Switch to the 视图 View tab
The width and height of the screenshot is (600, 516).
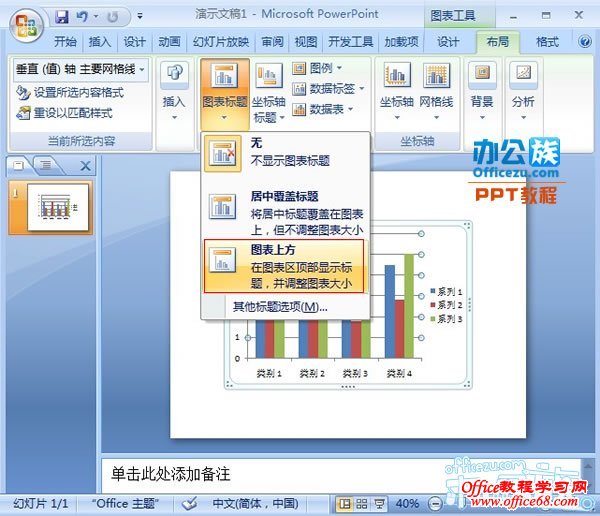coord(306,41)
